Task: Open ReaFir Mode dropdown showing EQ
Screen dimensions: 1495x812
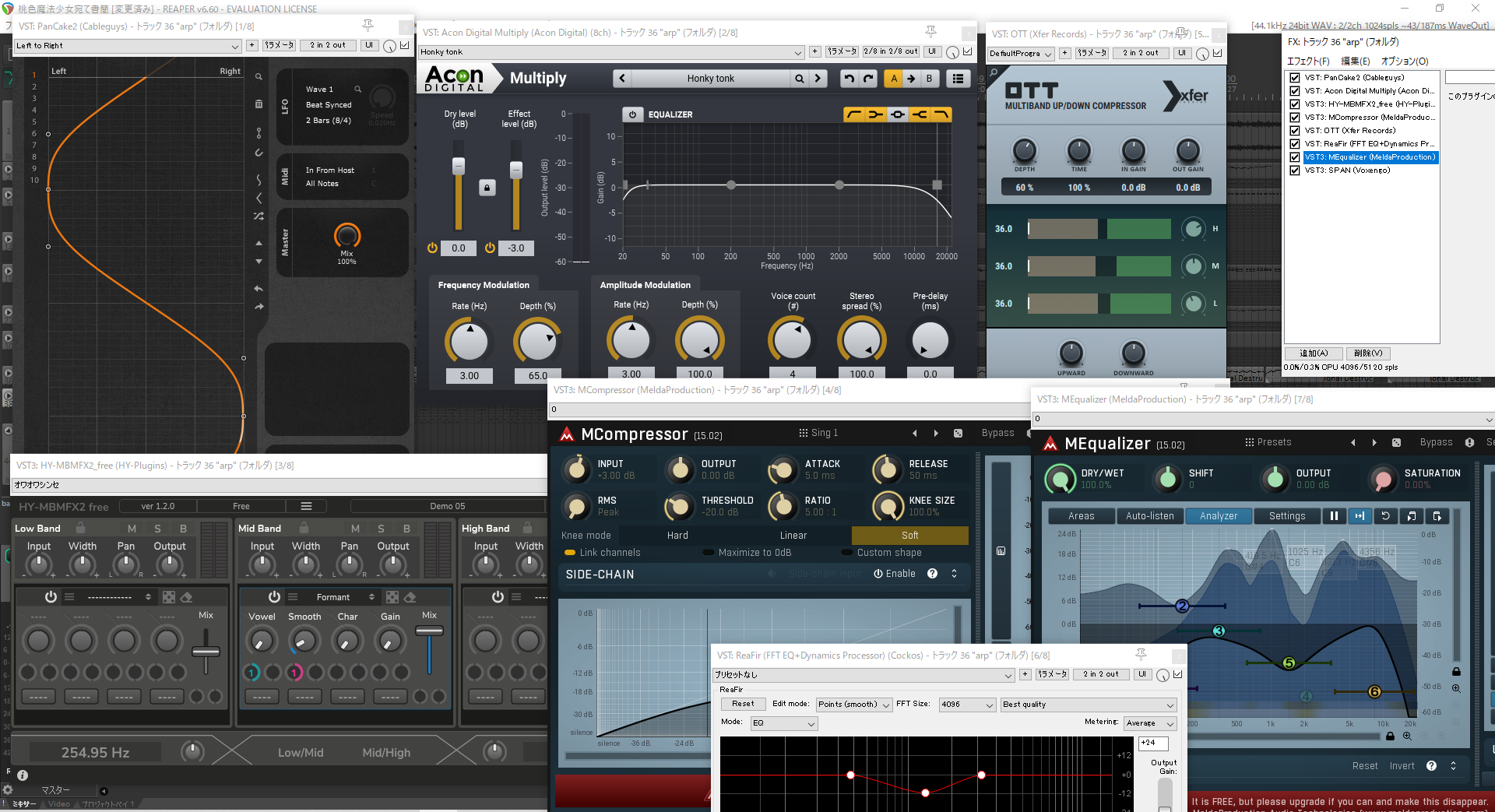Action: click(x=784, y=723)
